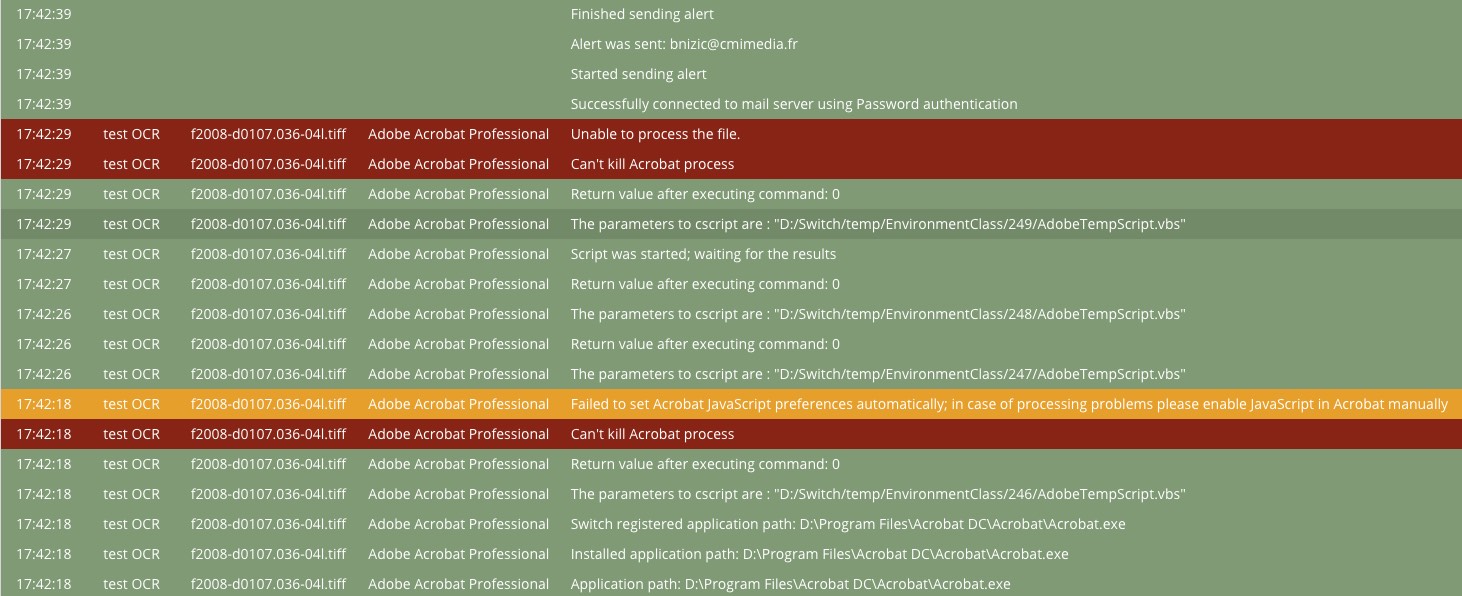Select the 17:42:29 "Return value" log message
This screenshot has height=596, width=1462.
point(705,194)
